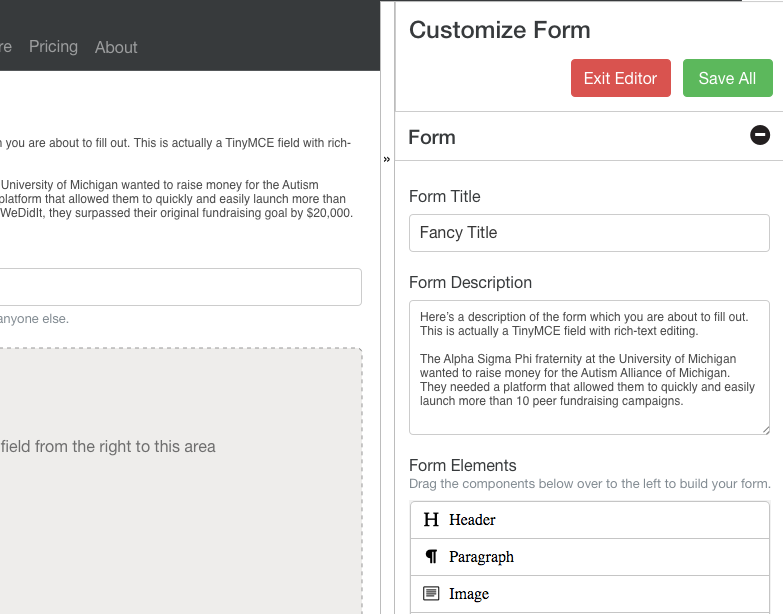Select the Paragraph element's pilcrow icon

coord(431,556)
